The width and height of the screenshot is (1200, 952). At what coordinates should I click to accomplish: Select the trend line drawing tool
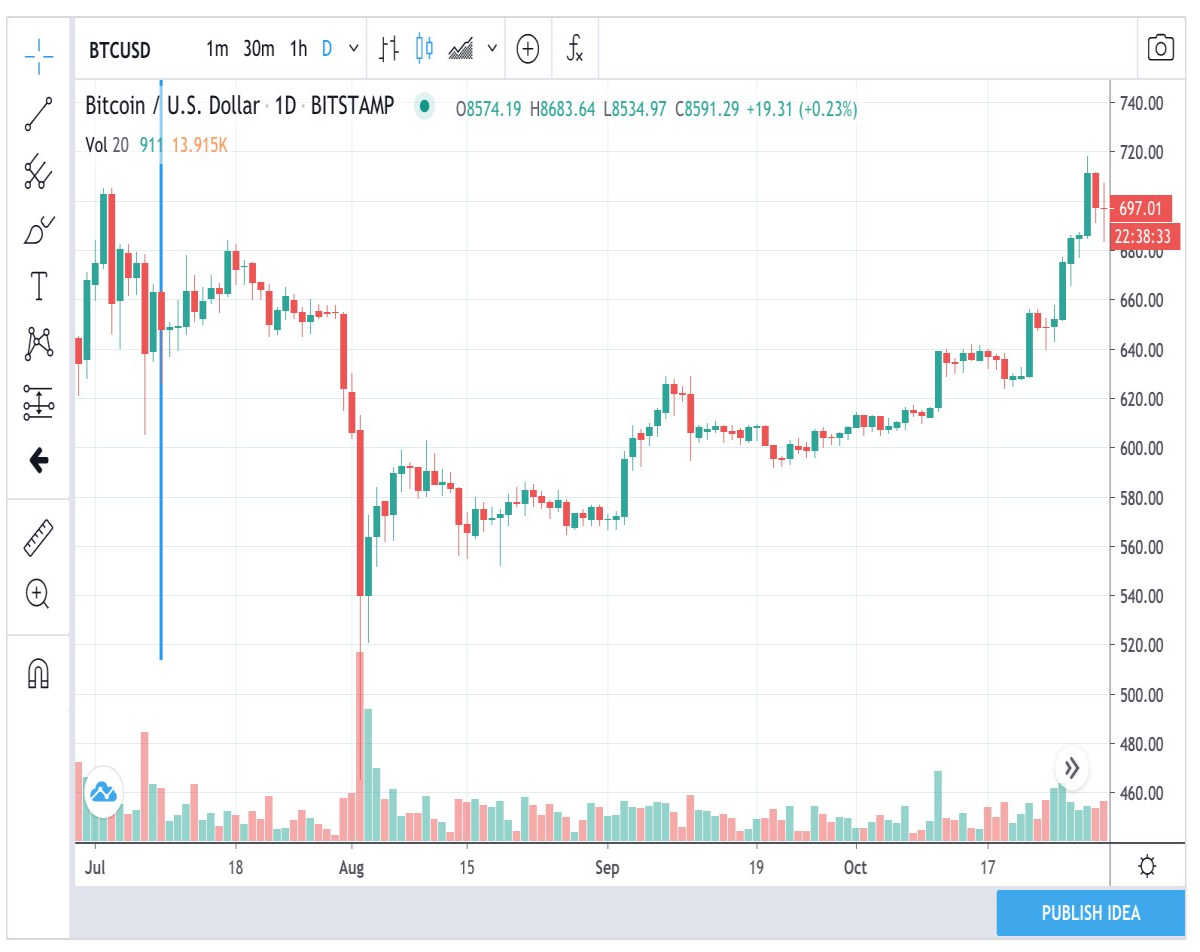pyautogui.click(x=39, y=114)
